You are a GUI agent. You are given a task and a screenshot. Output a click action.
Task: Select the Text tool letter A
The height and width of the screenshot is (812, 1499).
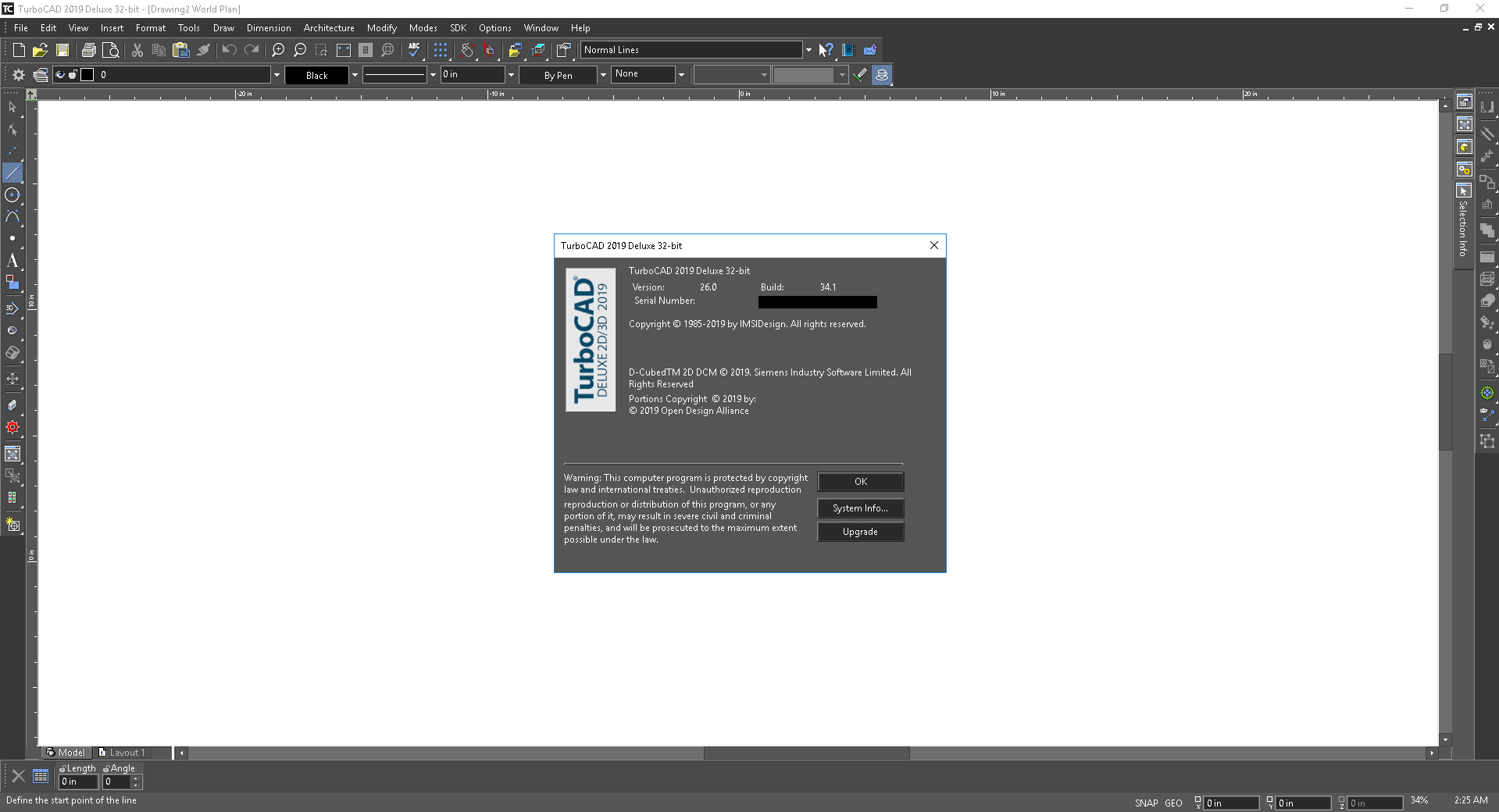tap(12, 260)
